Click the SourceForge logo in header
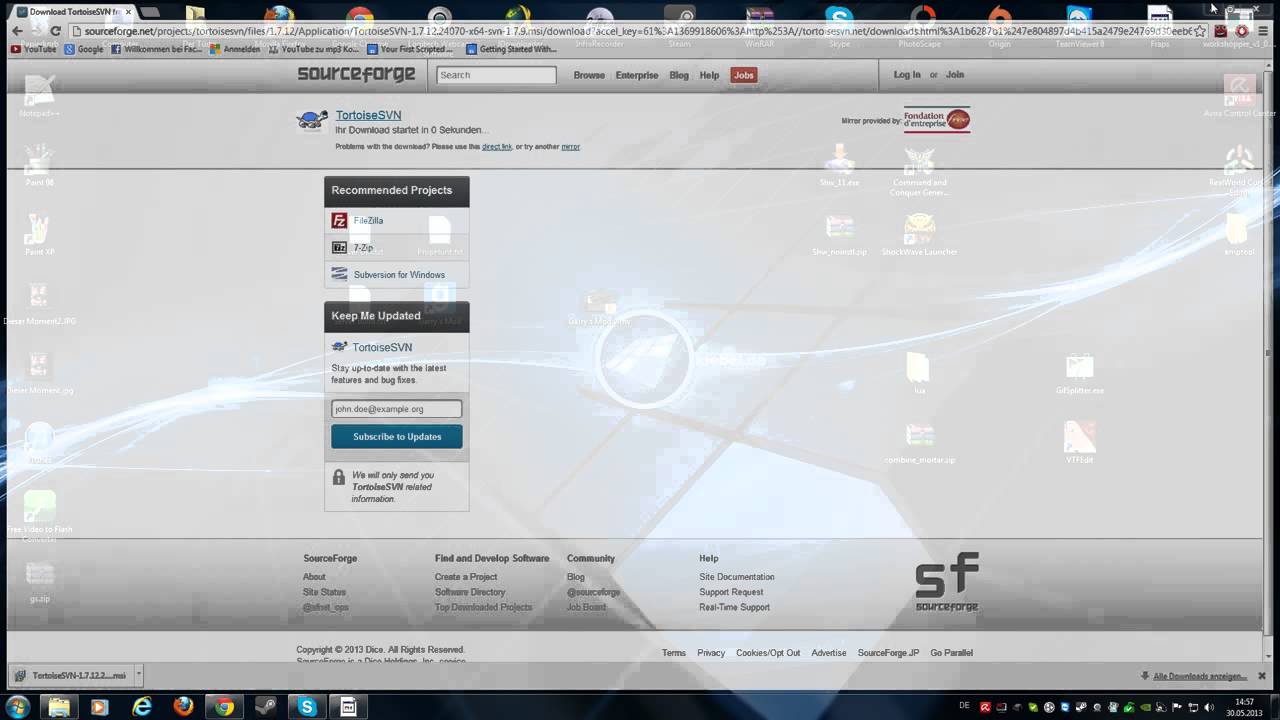1280x720 pixels. (356, 74)
